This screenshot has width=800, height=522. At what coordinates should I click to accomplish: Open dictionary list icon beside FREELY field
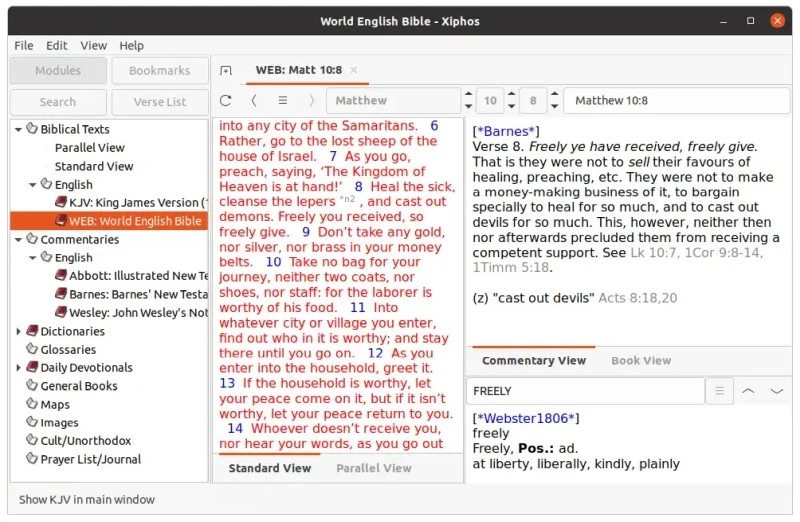(x=719, y=391)
